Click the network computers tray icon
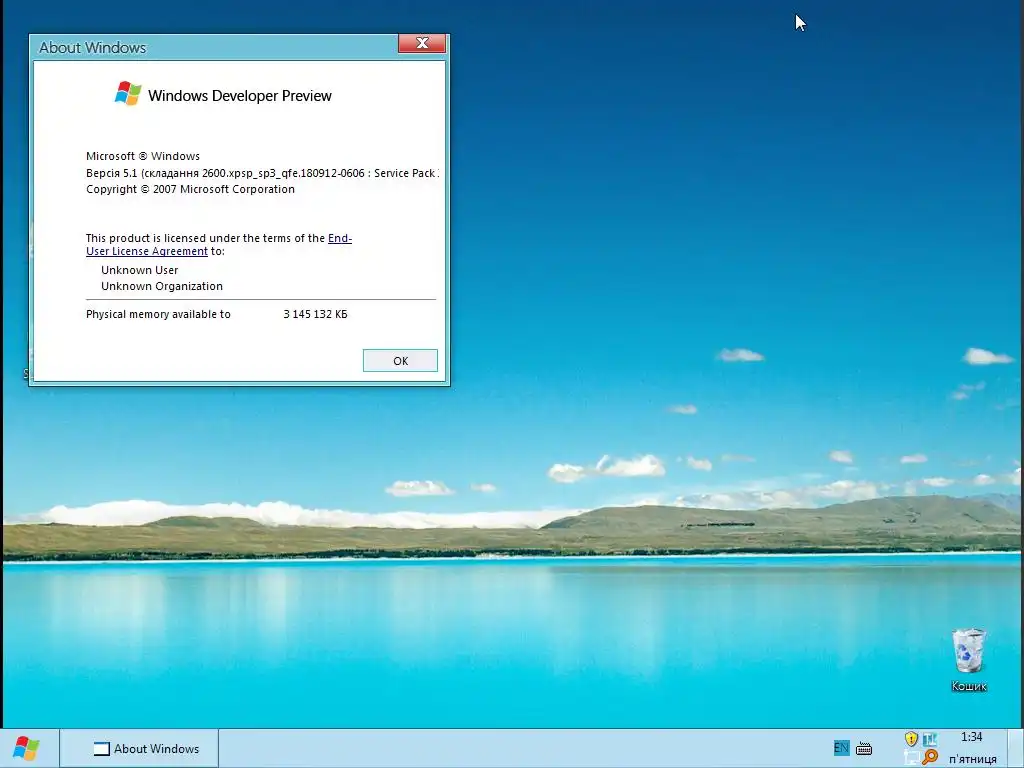This screenshot has height=768, width=1024. click(912, 758)
